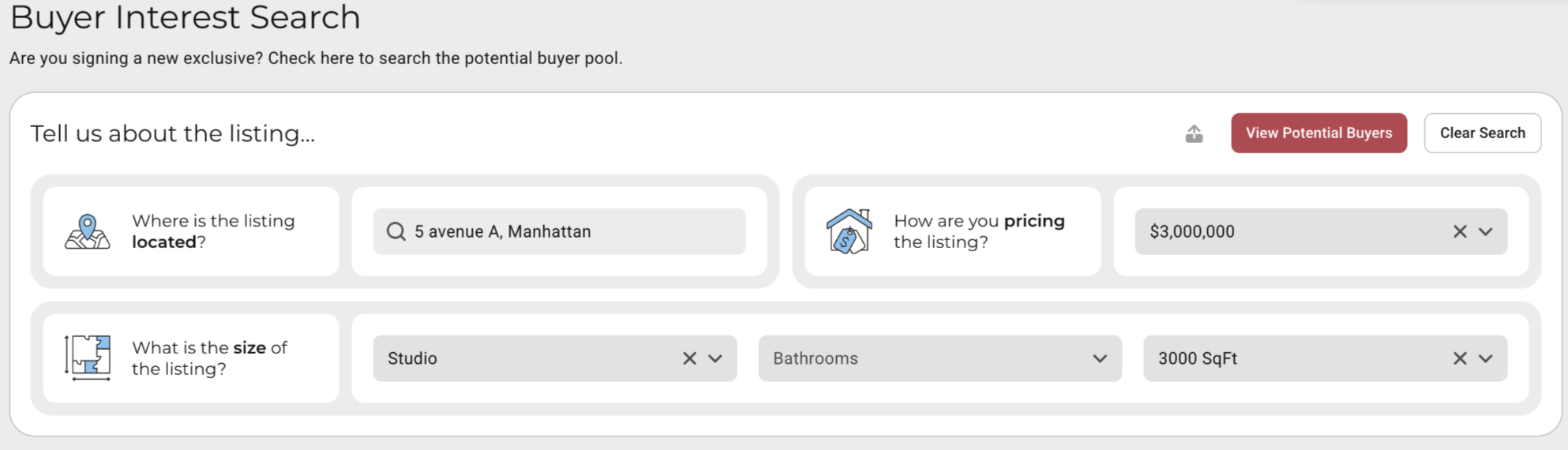Expand the price dropdown chevron
1568x450 pixels.
[x=1486, y=231]
